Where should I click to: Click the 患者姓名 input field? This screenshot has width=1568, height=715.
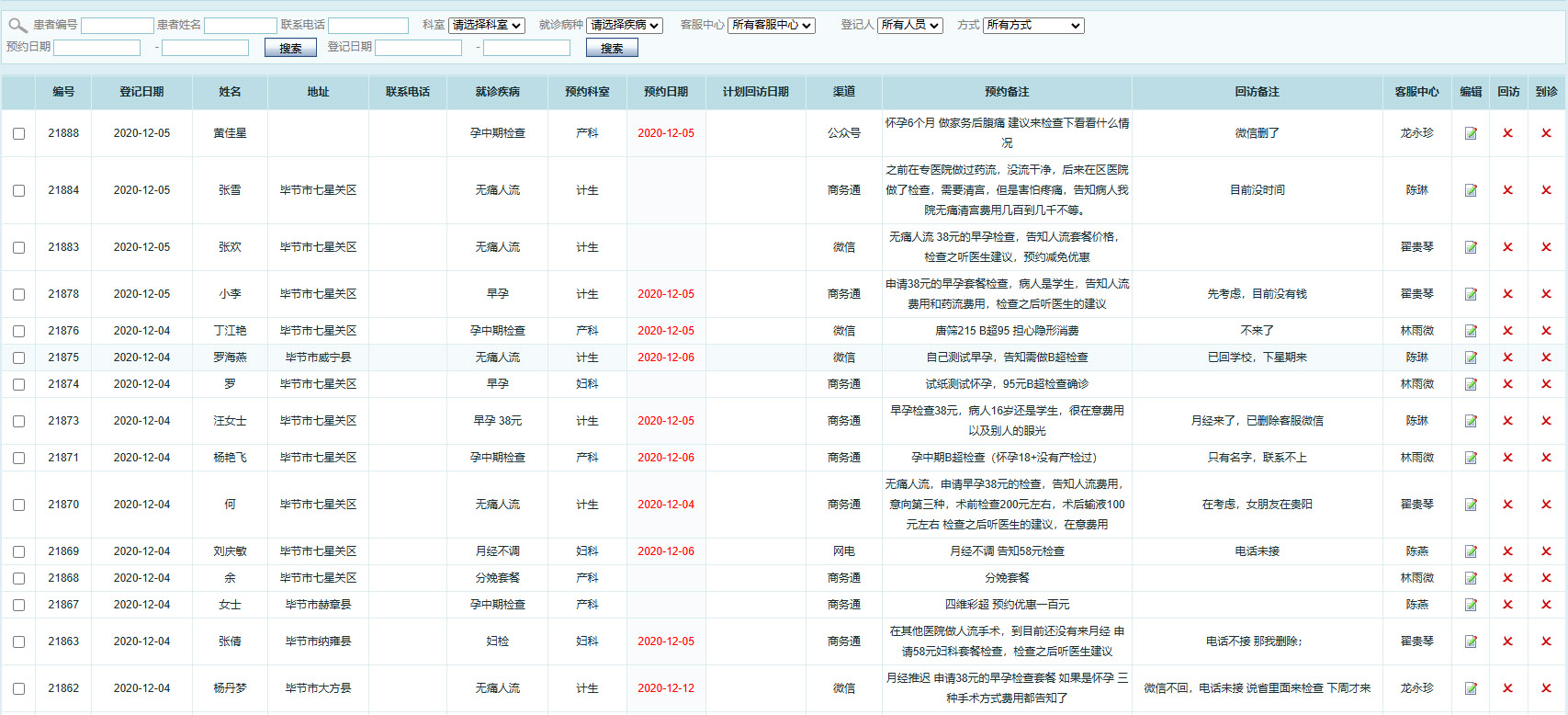click(241, 26)
